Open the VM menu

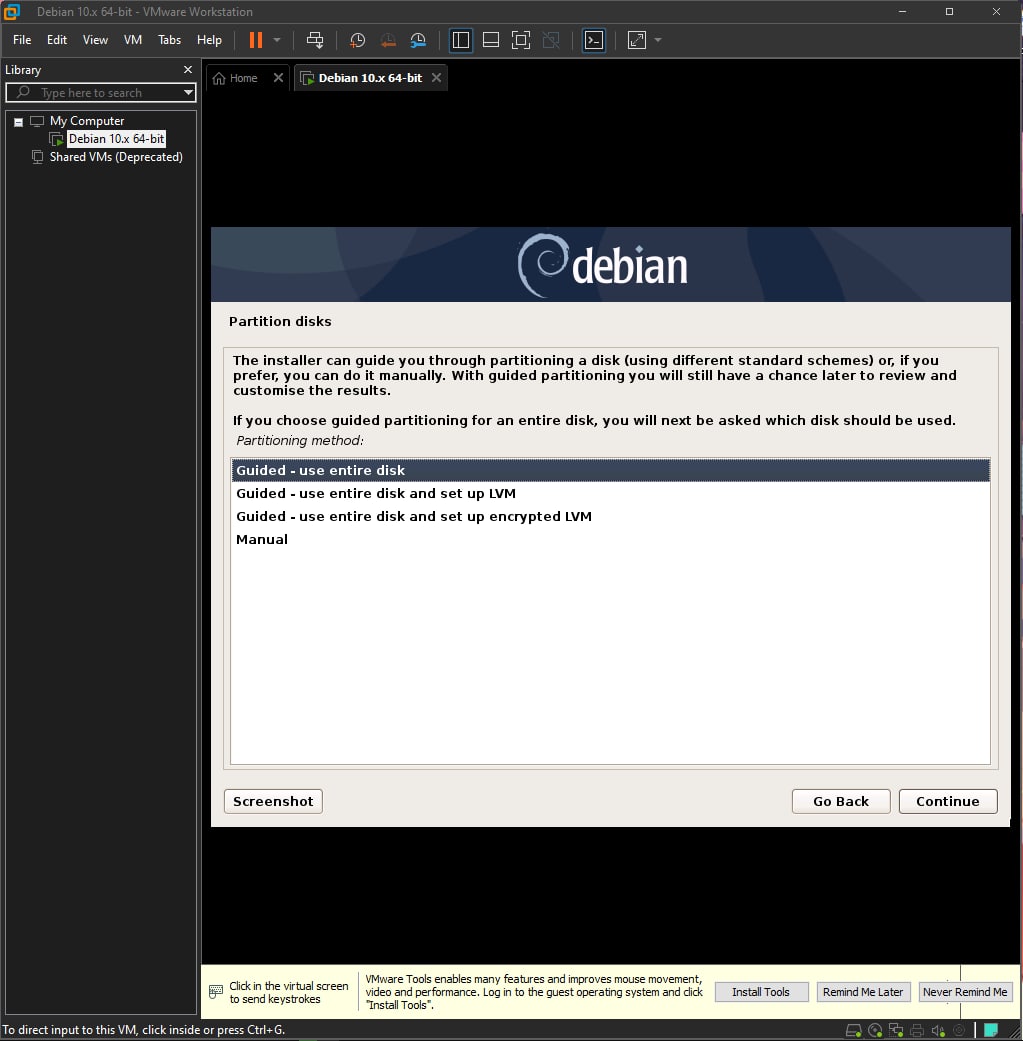(133, 40)
